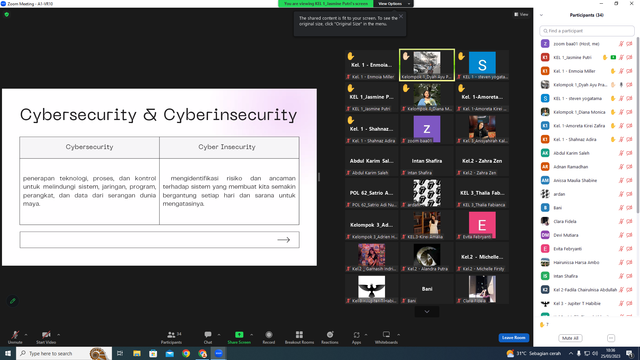
Task: Open the Chat panel
Action: (x=208, y=337)
